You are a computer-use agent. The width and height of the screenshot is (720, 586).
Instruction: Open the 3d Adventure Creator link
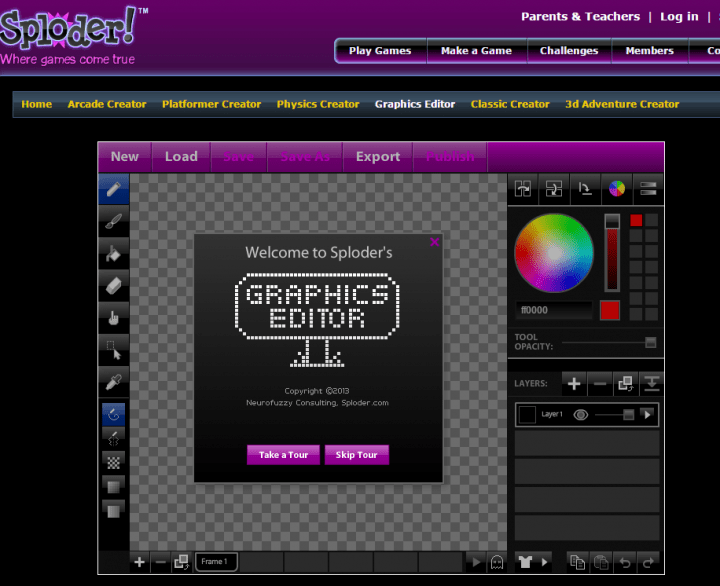(622, 104)
